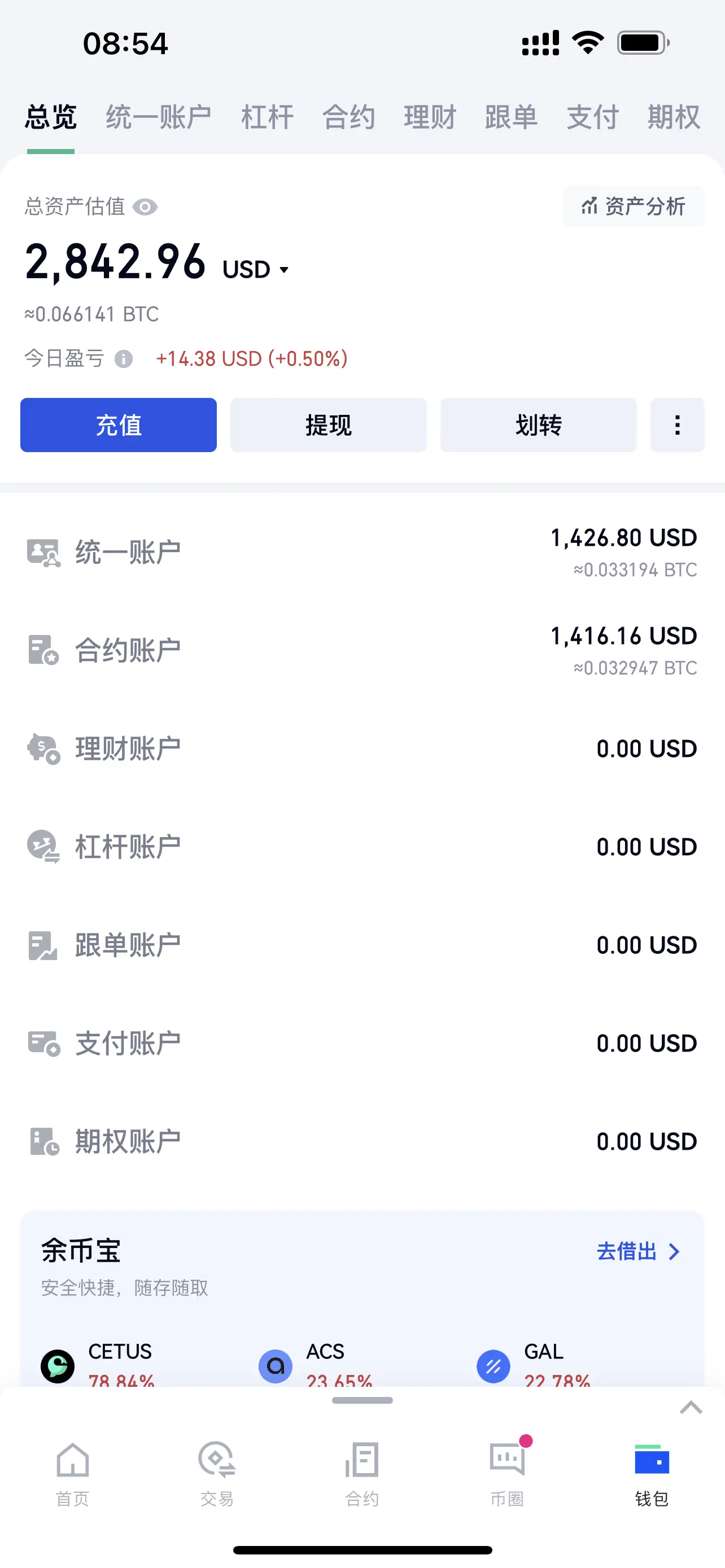Tap the 划转 transfer button
The width and height of the screenshot is (725, 1568).
pos(539,425)
